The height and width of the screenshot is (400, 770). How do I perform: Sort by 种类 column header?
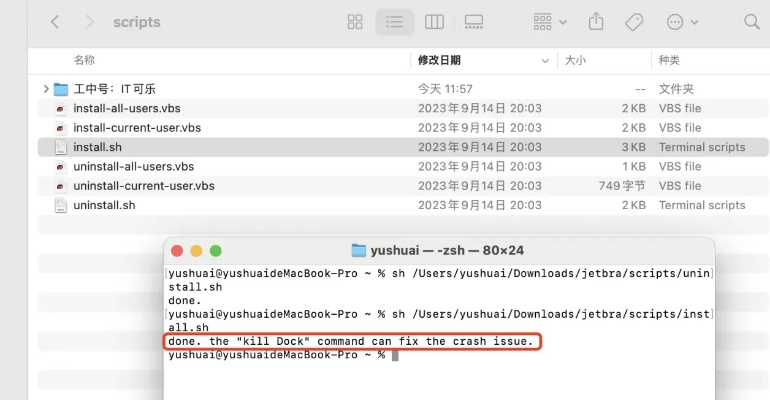click(669, 60)
